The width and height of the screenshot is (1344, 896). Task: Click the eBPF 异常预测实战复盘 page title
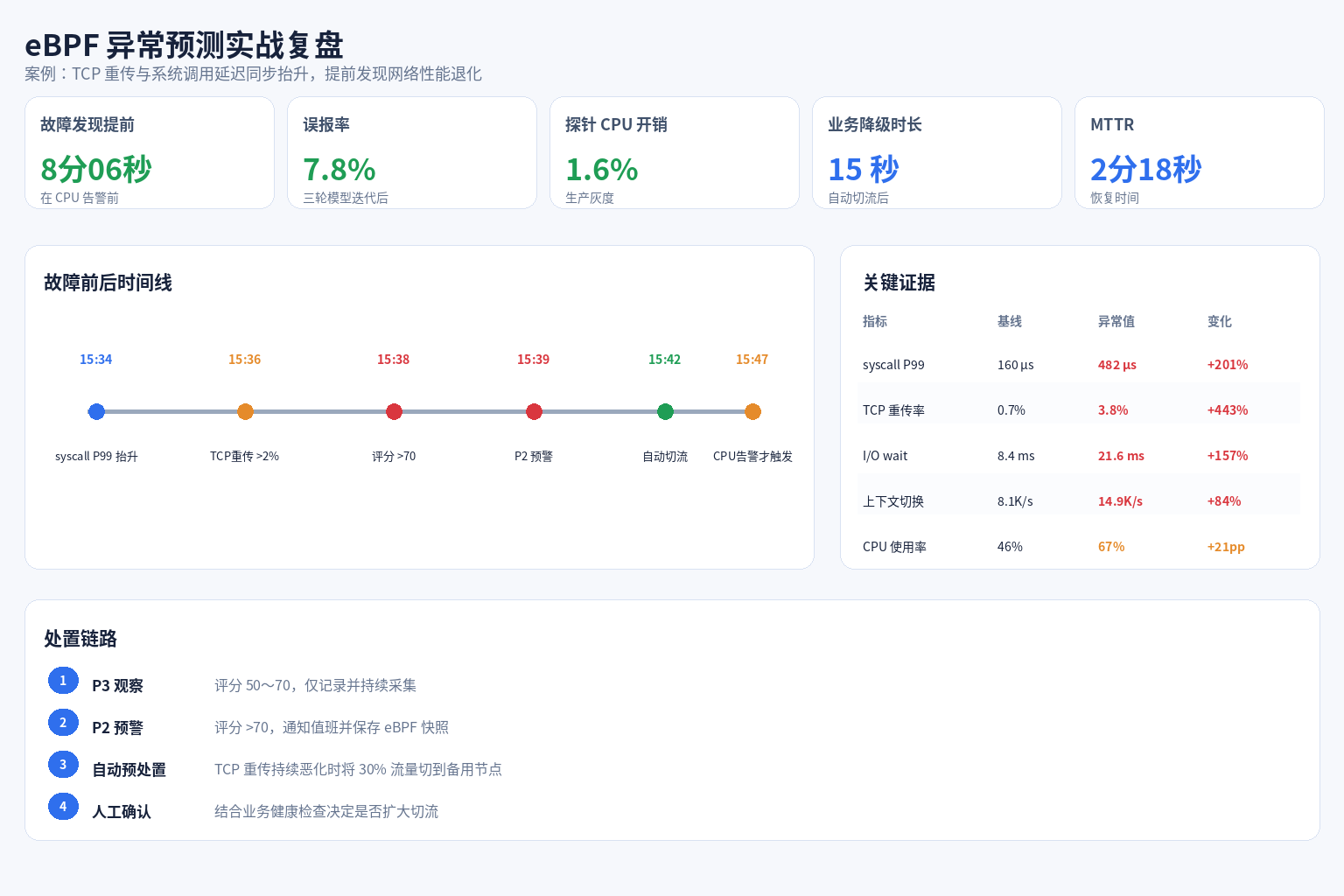click(184, 45)
